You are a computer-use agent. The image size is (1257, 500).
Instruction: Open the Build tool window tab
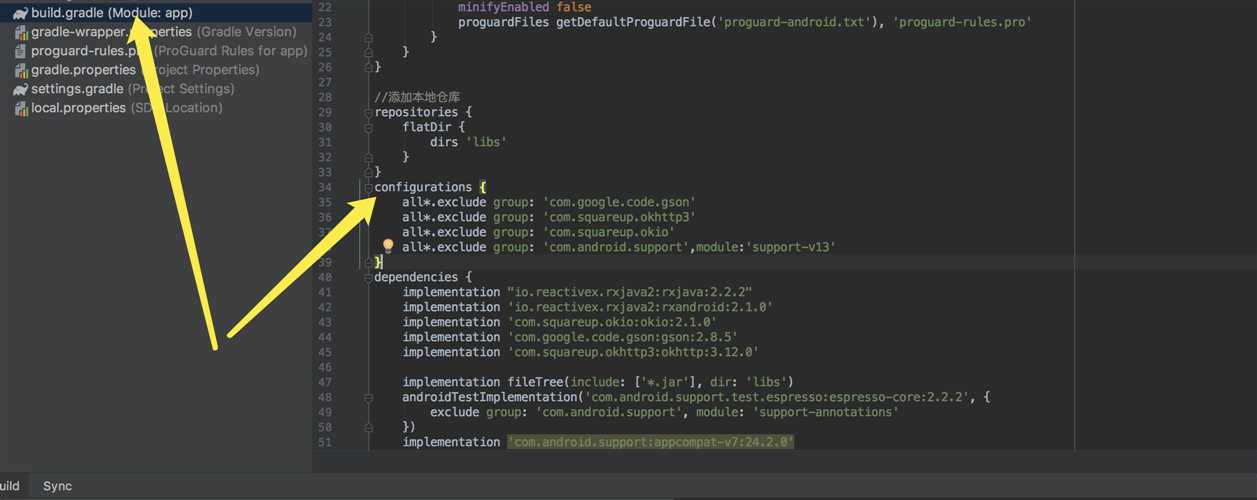click(x=10, y=486)
